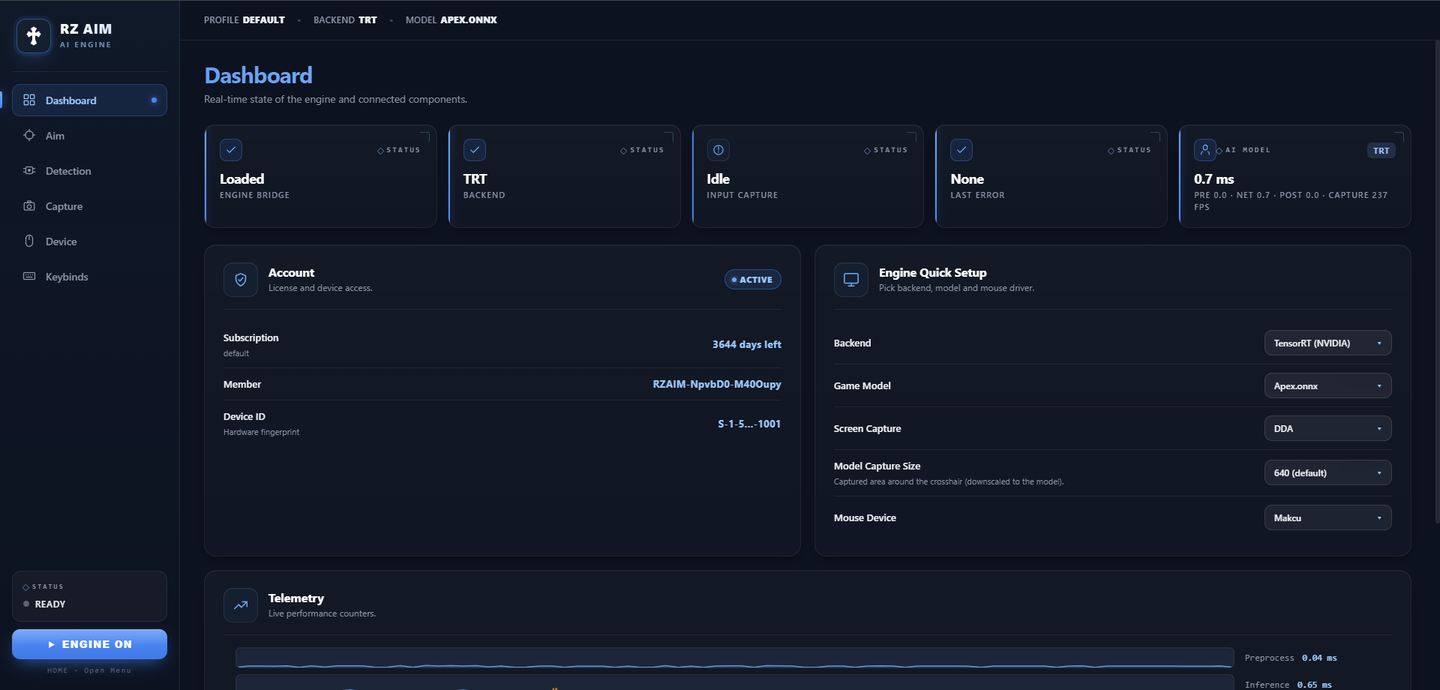1440x690 pixels.
Task: Click the None Last Error status text
Action: [967, 179]
